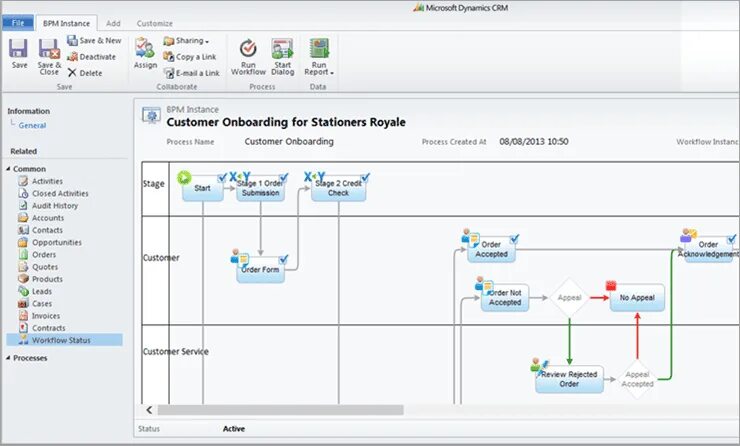
Task: Click the Start Dialog icon
Action: click(x=282, y=48)
